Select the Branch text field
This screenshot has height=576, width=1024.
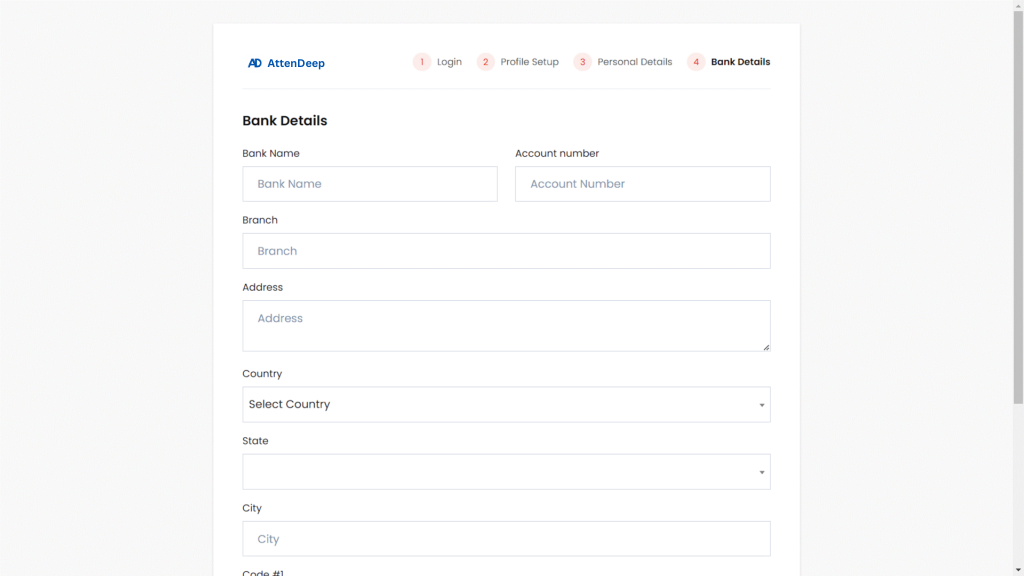pos(506,251)
